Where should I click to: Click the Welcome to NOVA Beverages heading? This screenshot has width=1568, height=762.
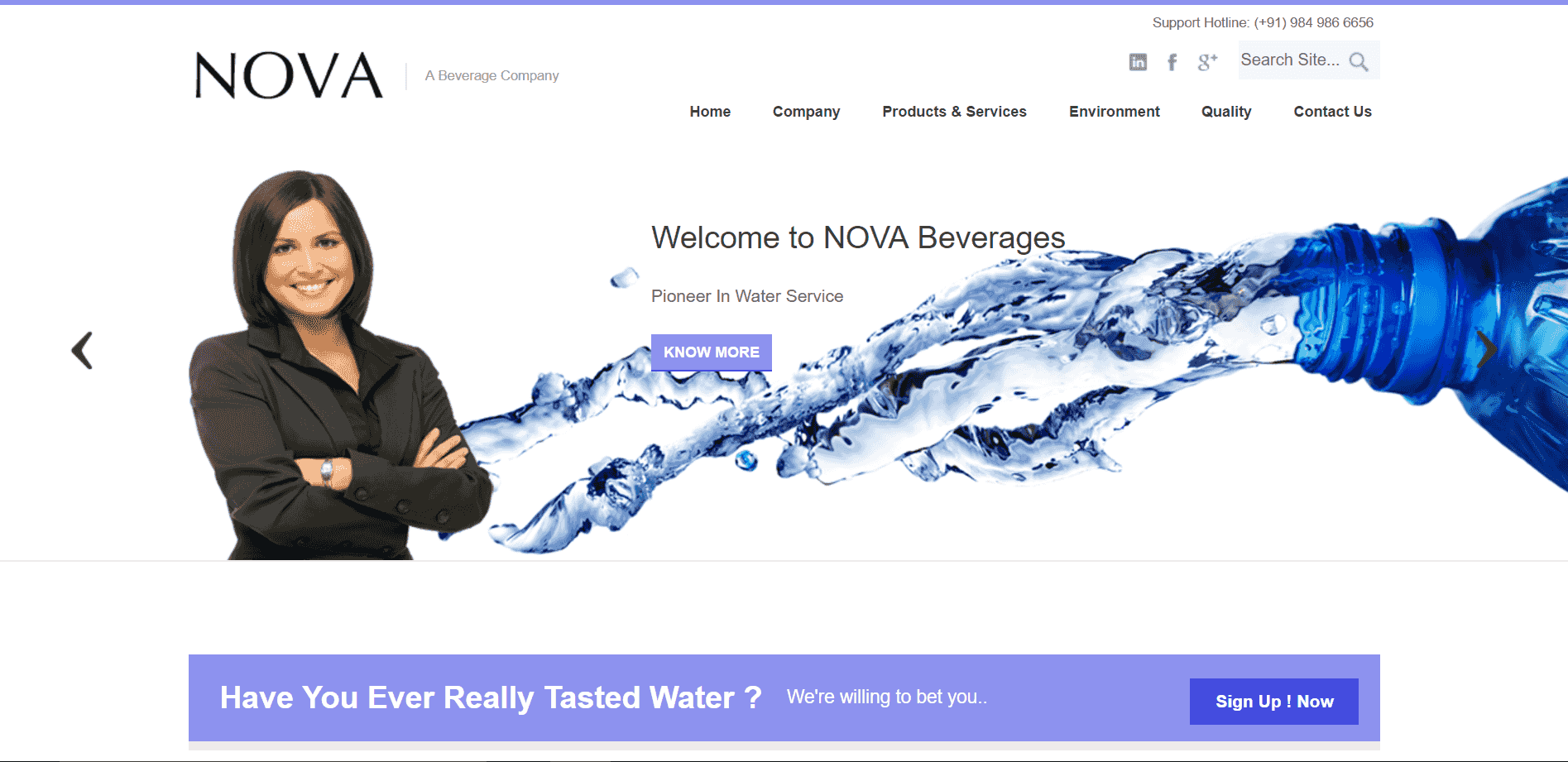(x=858, y=238)
